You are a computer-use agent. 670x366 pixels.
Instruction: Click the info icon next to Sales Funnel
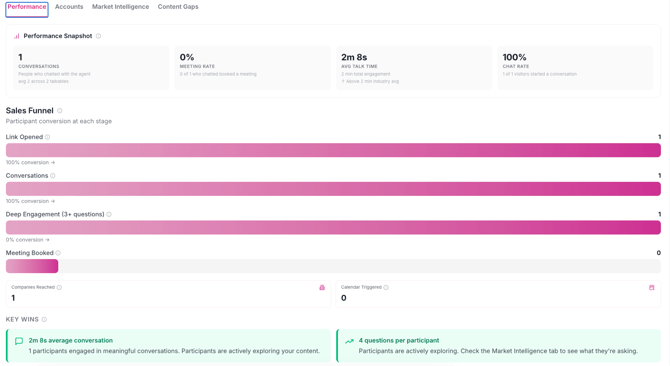pos(60,111)
